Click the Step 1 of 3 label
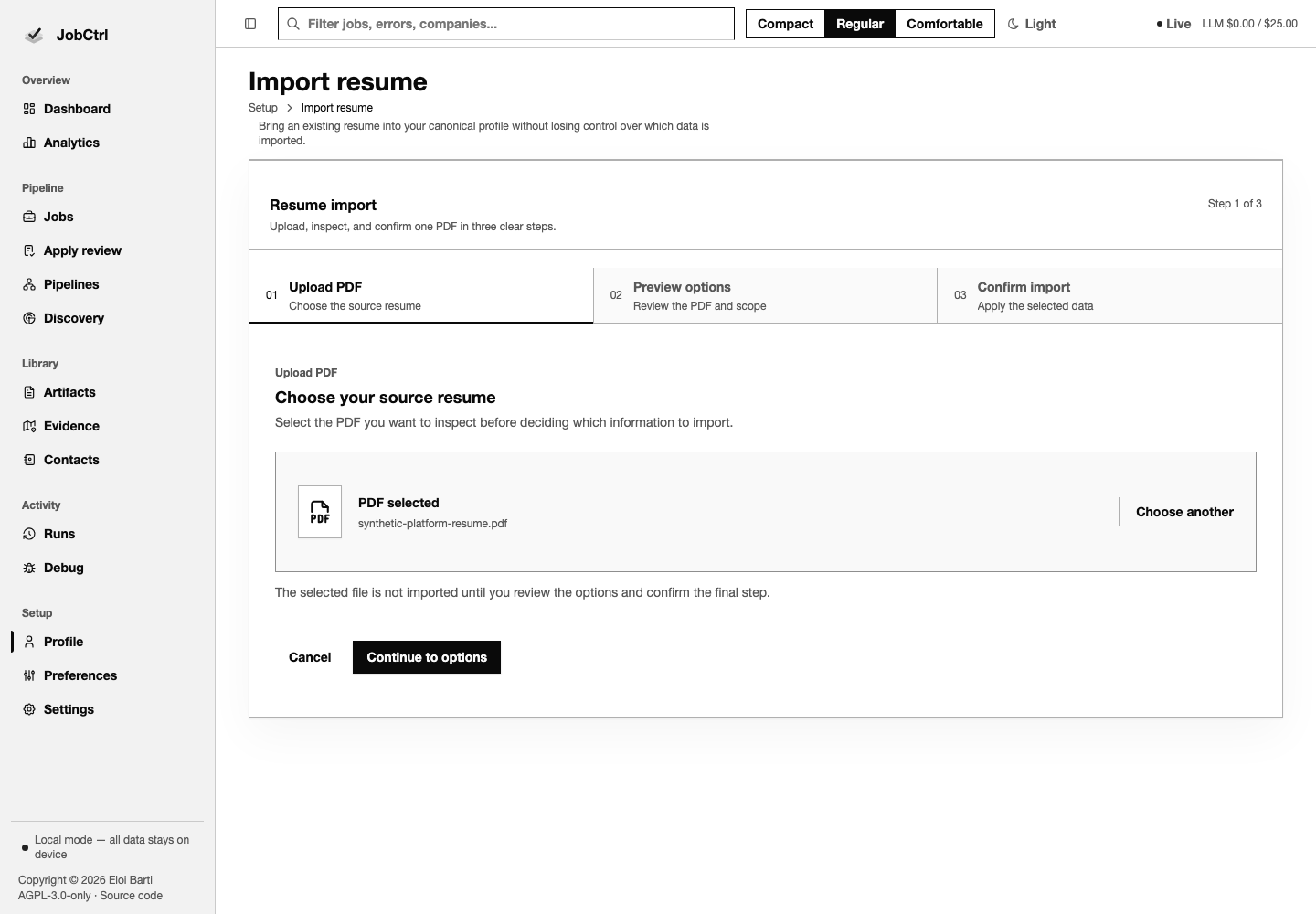The height and width of the screenshot is (914, 1316). (1235, 204)
